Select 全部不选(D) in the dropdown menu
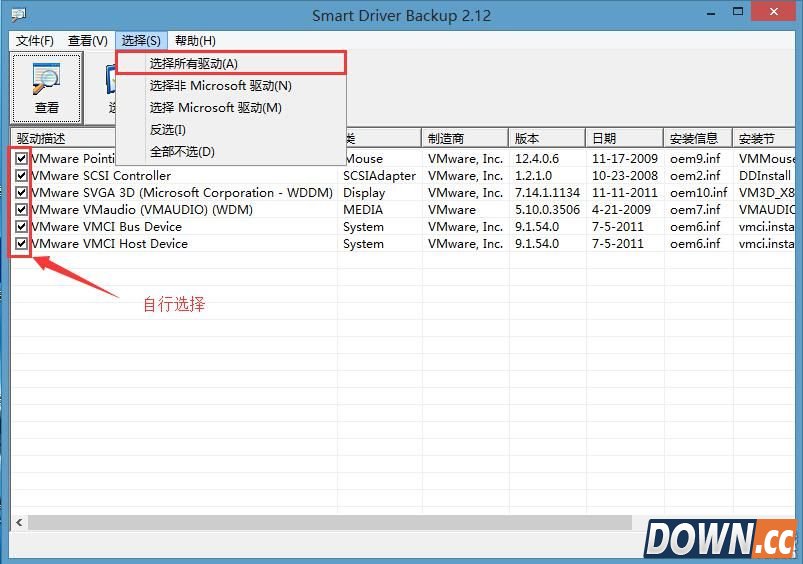The width and height of the screenshot is (803, 564). coord(182,152)
